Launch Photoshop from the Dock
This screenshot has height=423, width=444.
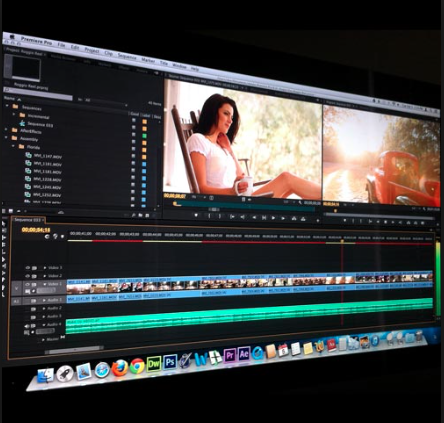[170, 361]
